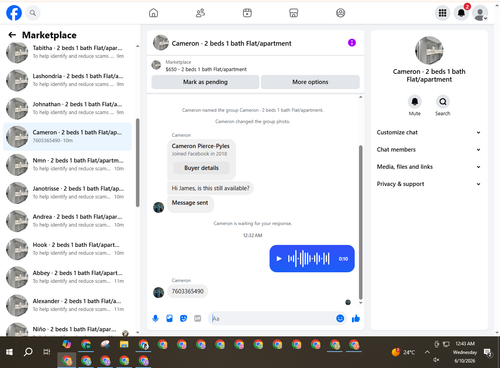Show hidden system tray icons

427,352
